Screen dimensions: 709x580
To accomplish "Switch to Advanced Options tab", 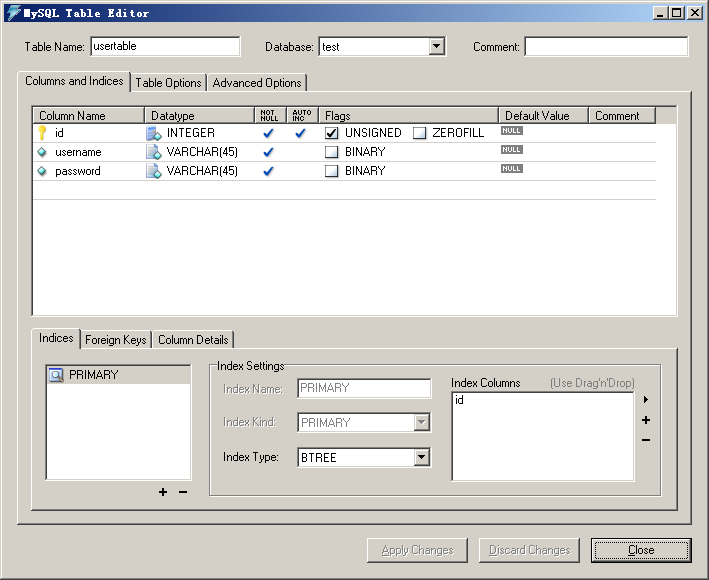I will coord(257,83).
